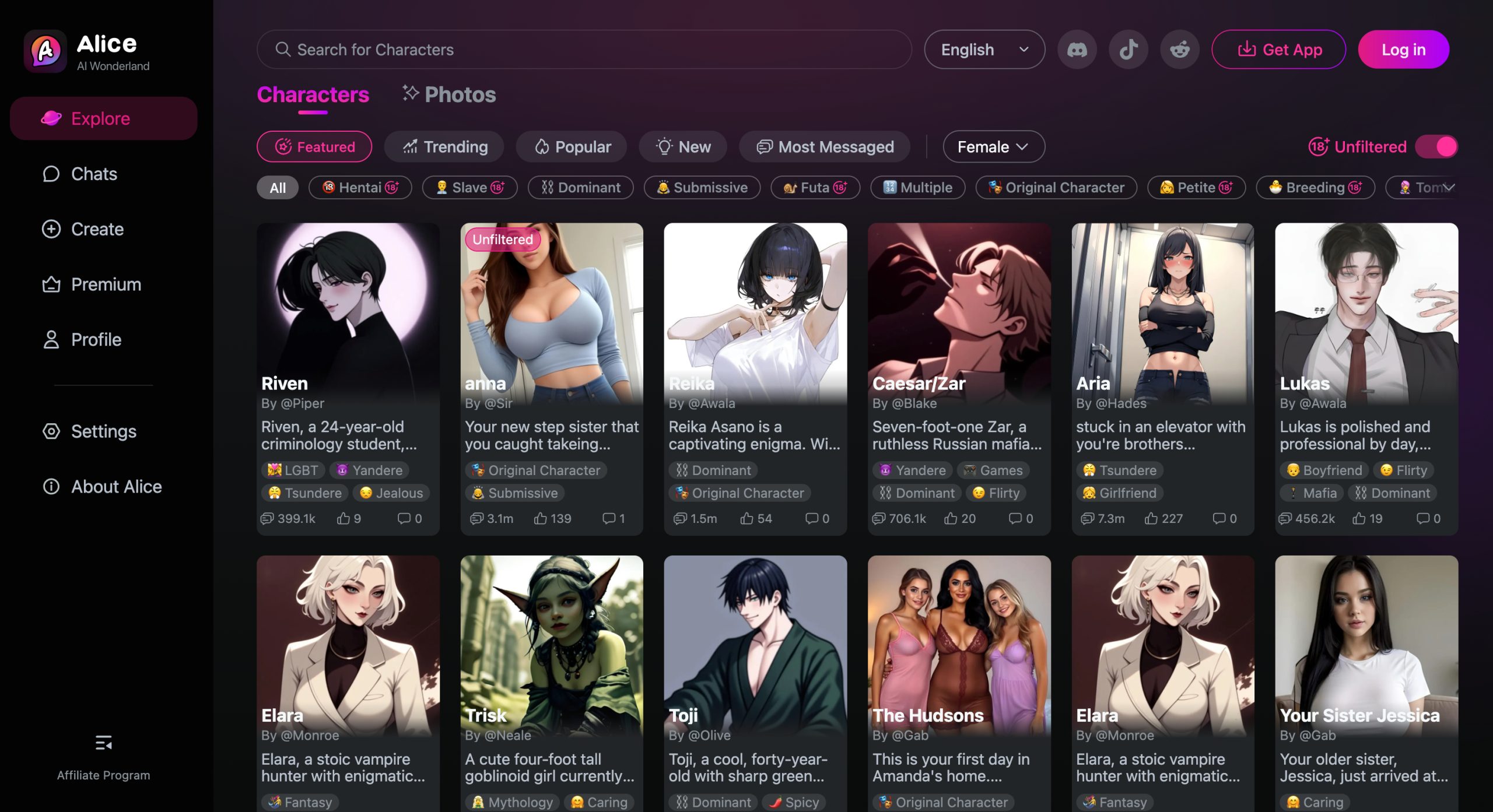The width and height of the screenshot is (1493, 812).
Task: Click the Photos sparkle icon
Action: pyautogui.click(x=411, y=93)
